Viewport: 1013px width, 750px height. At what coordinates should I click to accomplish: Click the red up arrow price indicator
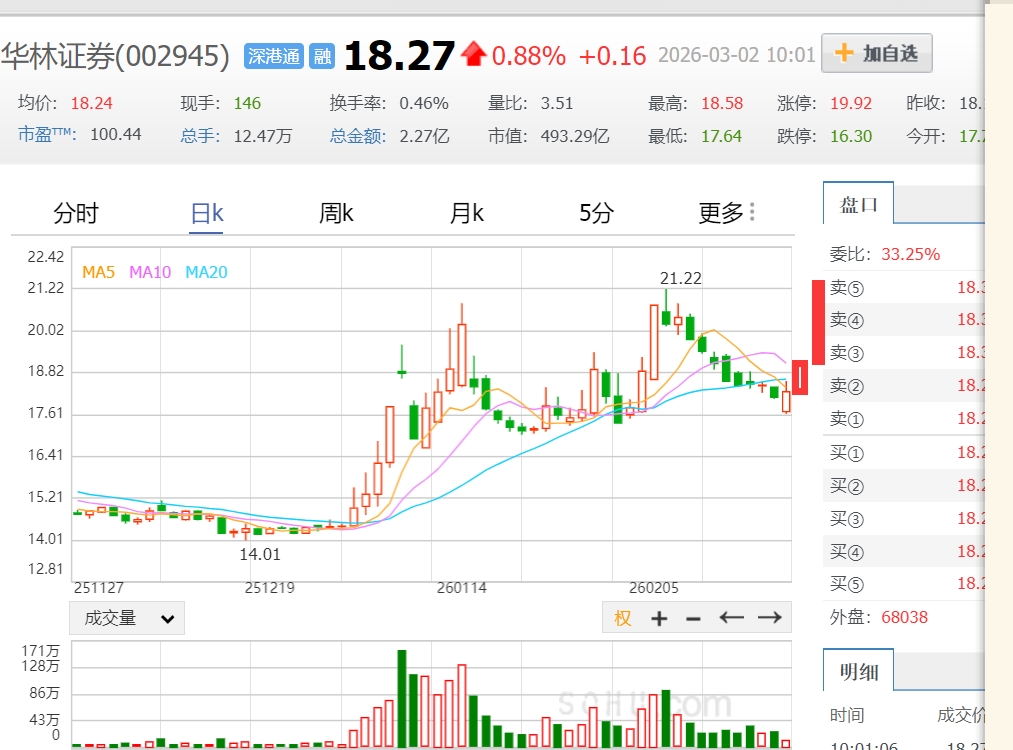pyautogui.click(x=474, y=54)
